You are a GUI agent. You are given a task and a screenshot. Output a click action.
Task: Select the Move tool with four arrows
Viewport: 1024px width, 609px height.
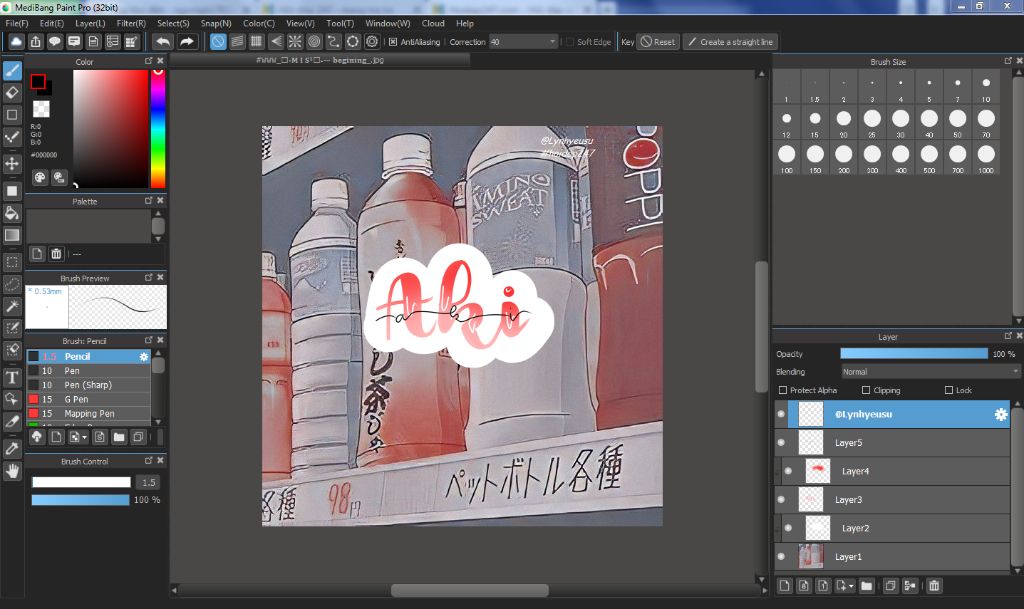12,163
